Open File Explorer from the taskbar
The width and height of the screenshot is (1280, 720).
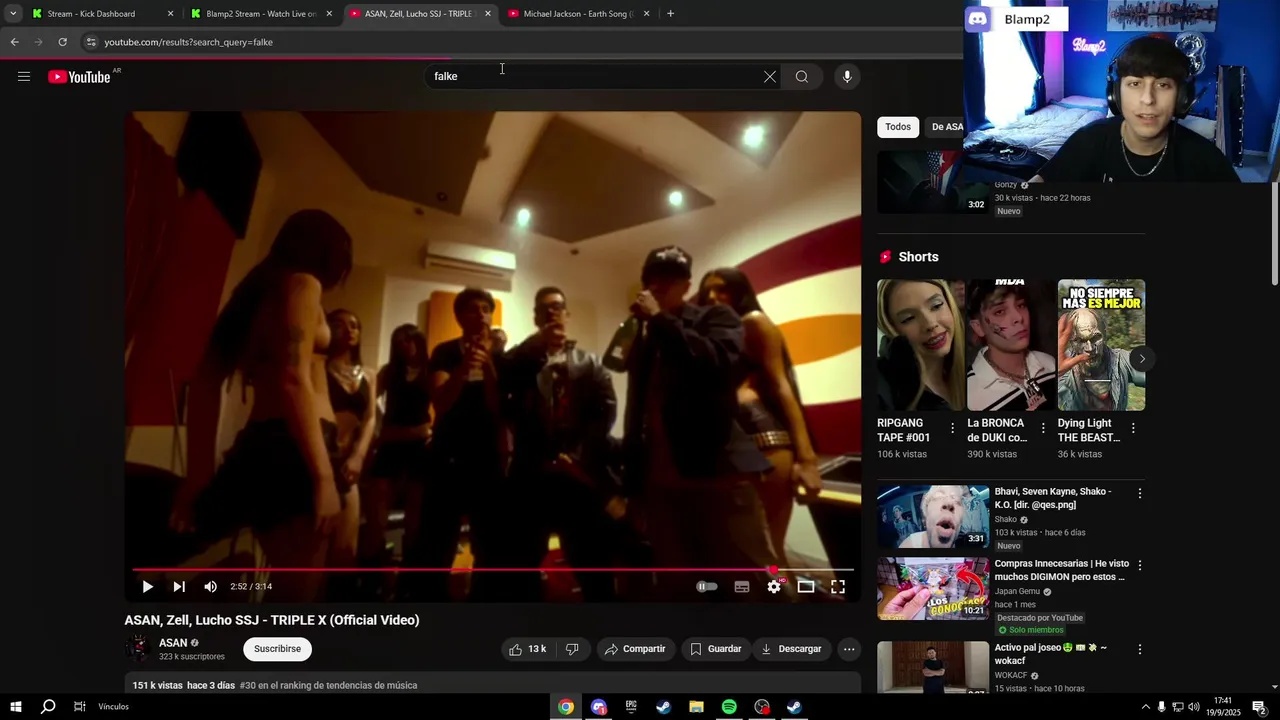696,707
